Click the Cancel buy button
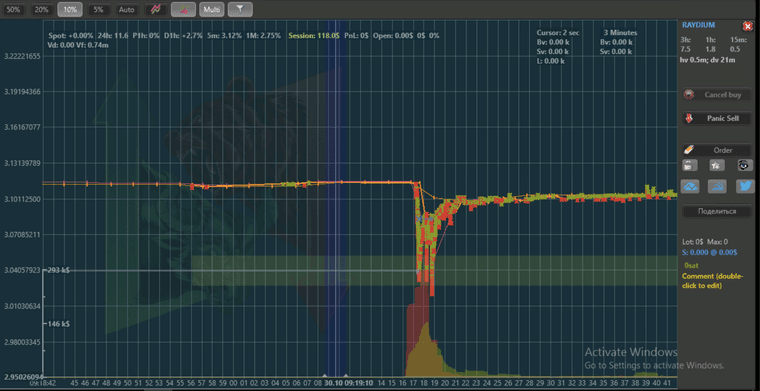This screenshot has height=391, width=760. (x=717, y=94)
